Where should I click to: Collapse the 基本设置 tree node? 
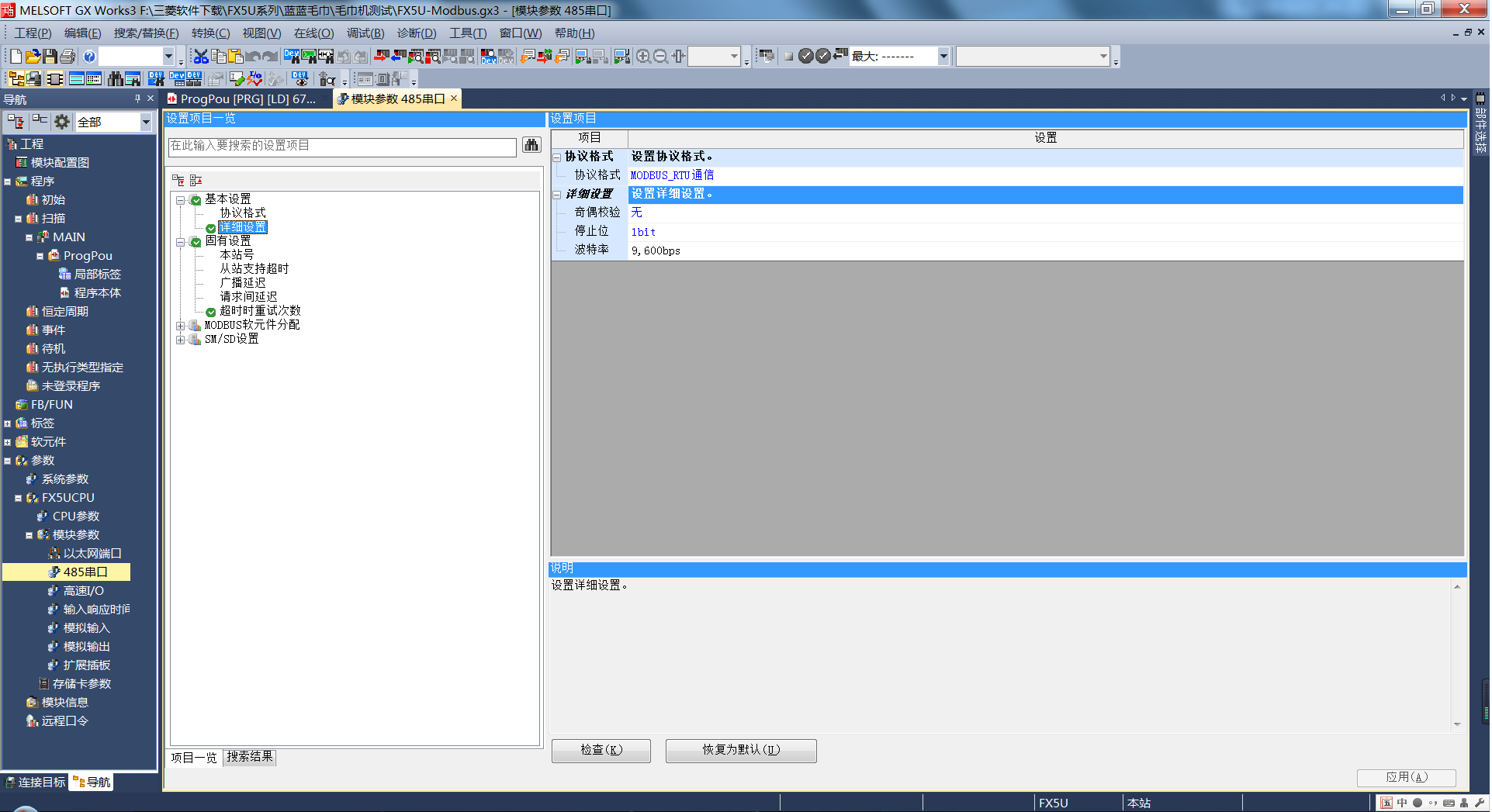pyautogui.click(x=180, y=200)
